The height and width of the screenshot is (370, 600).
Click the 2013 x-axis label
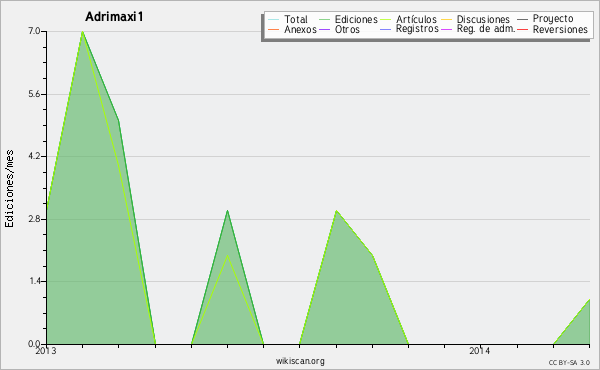(46, 351)
